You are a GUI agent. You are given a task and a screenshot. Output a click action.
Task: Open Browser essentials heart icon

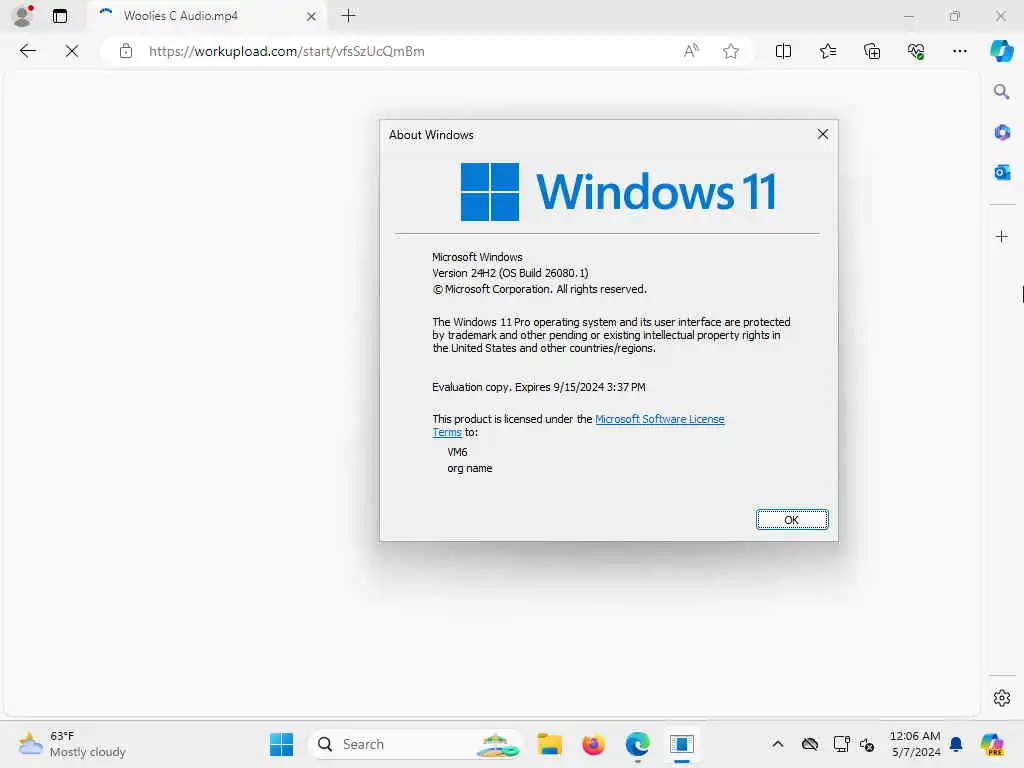(x=916, y=51)
